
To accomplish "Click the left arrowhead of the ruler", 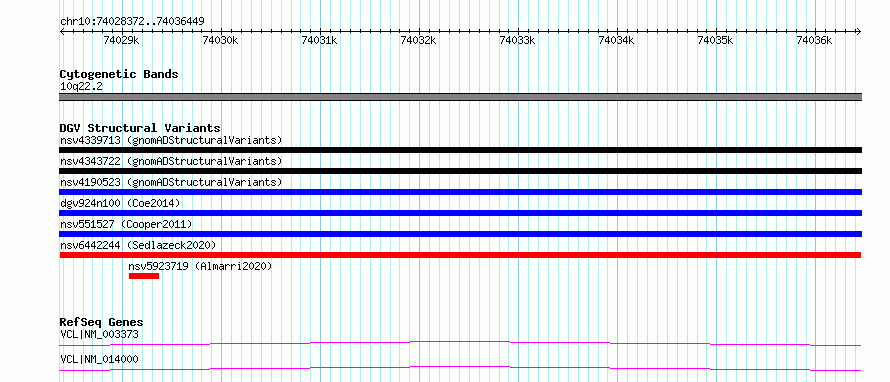I will (62, 31).
